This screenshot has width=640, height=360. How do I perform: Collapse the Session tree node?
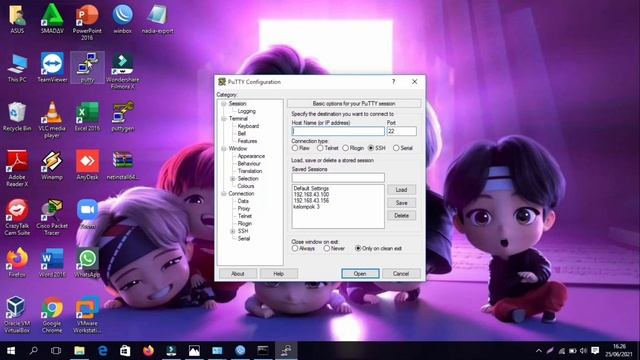click(224, 104)
